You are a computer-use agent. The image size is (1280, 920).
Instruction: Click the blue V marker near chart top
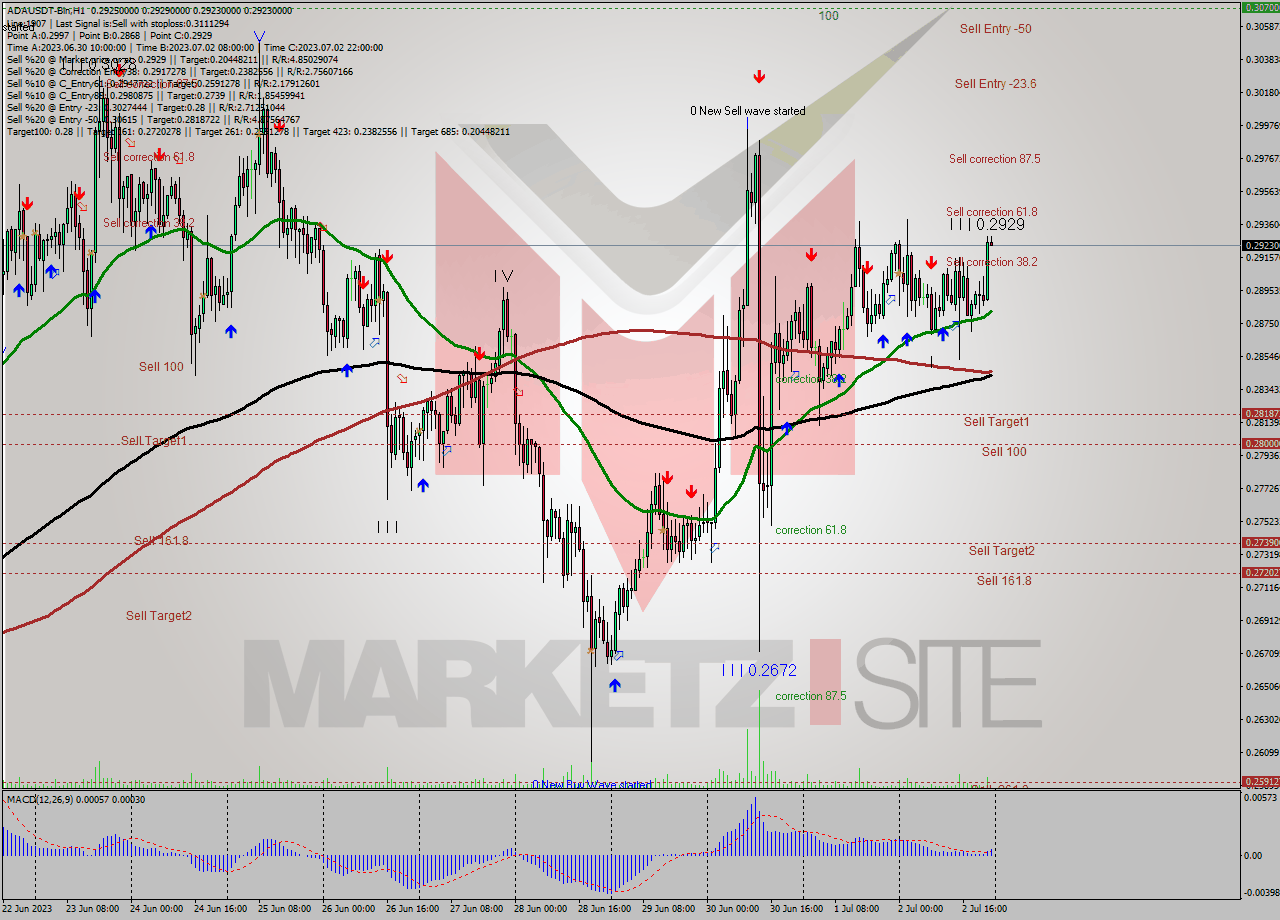pos(259,37)
